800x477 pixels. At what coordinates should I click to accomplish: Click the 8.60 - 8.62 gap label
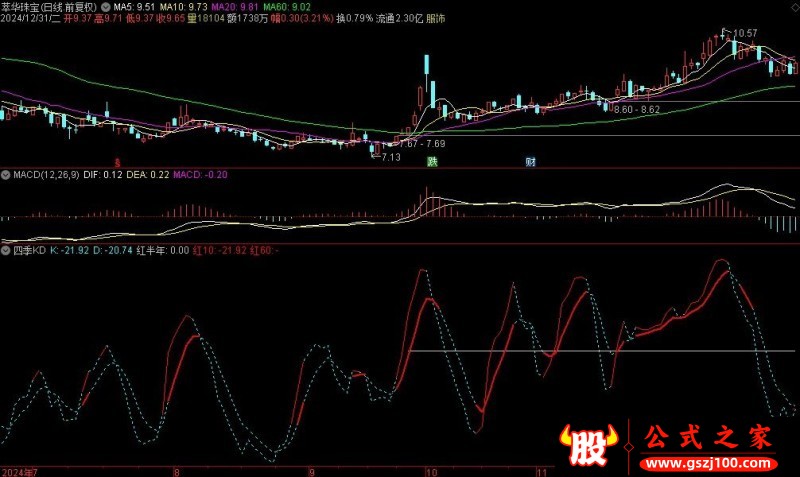[x=637, y=110]
